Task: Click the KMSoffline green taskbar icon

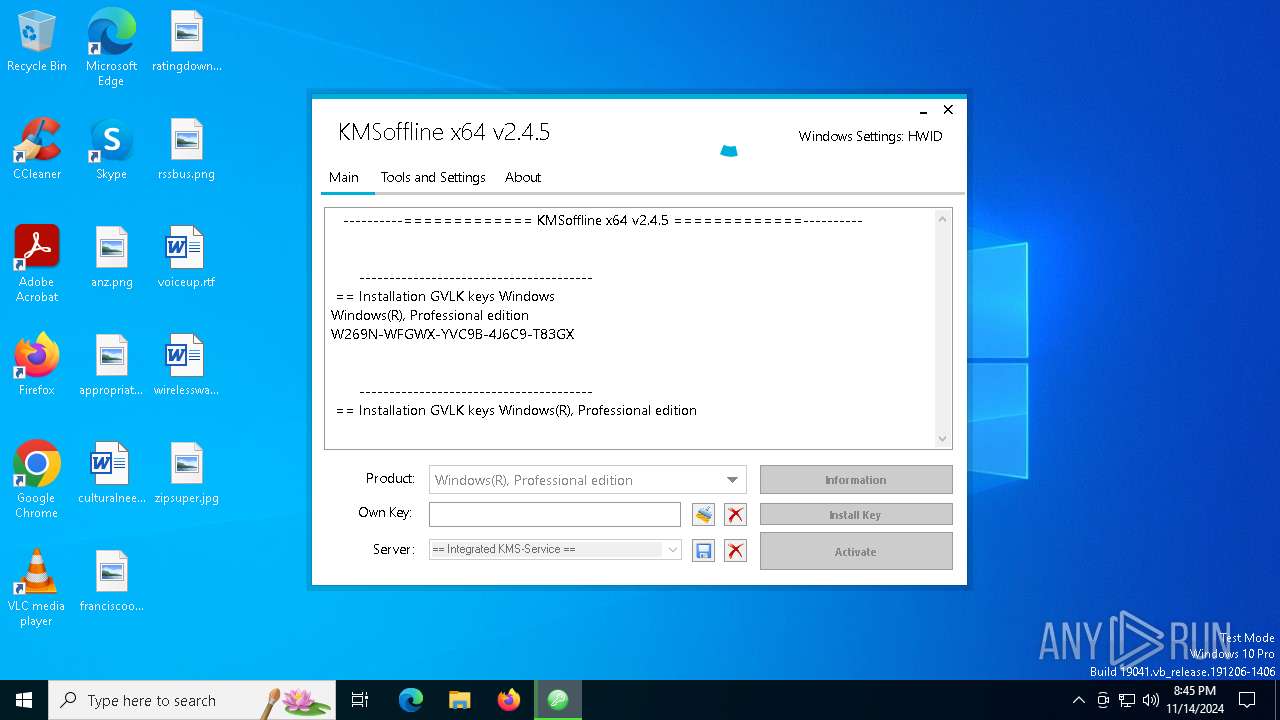Action: coord(558,700)
